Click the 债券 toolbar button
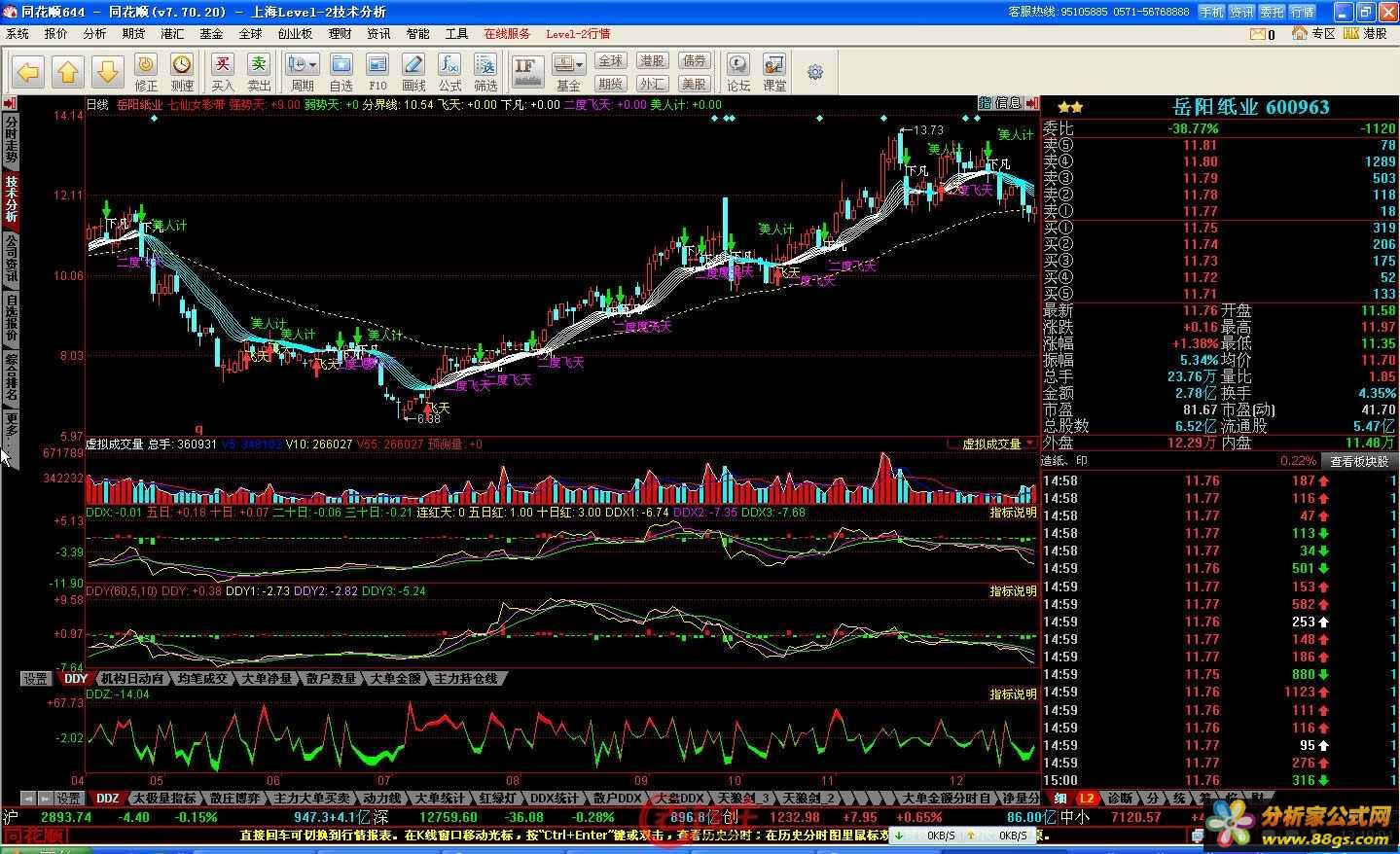The image size is (1400, 854). pyautogui.click(x=694, y=61)
